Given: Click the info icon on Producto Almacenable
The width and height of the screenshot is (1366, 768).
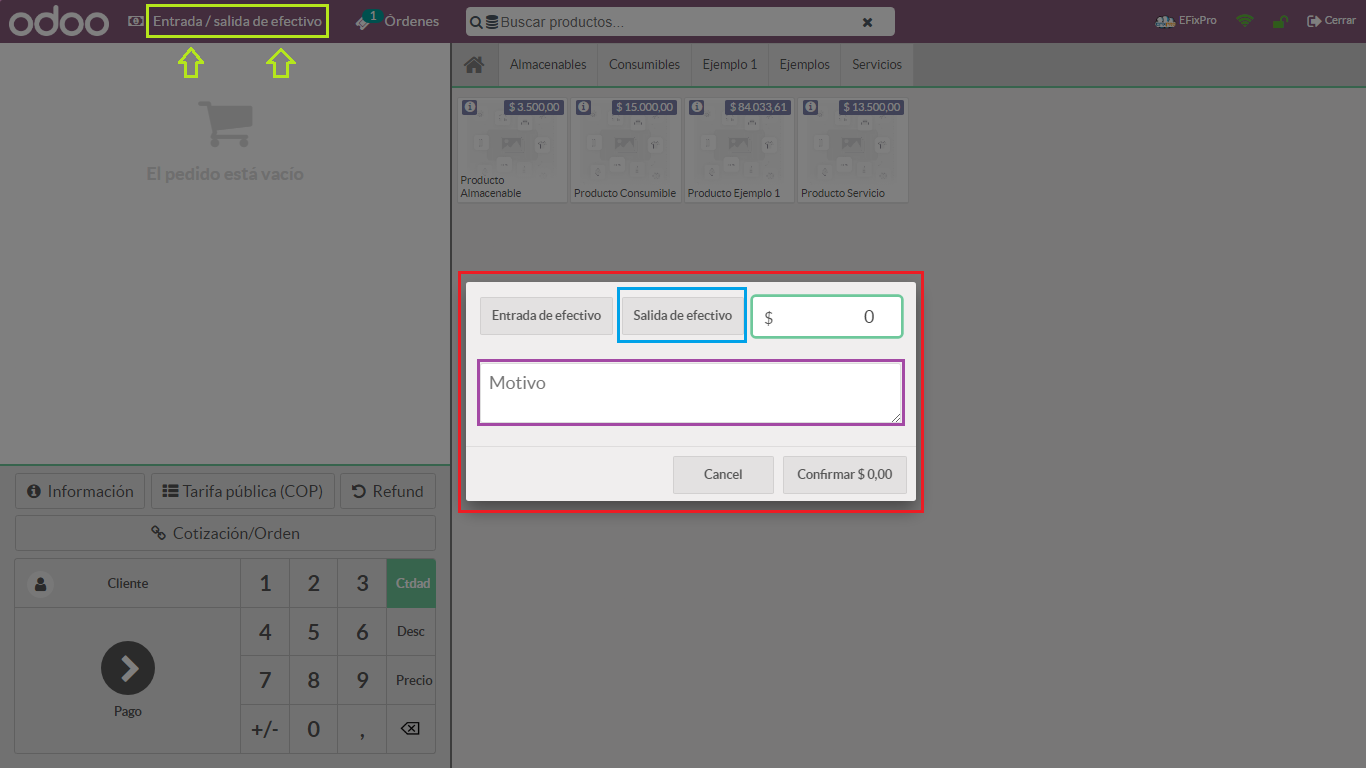Looking at the screenshot, I should (470, 107).
